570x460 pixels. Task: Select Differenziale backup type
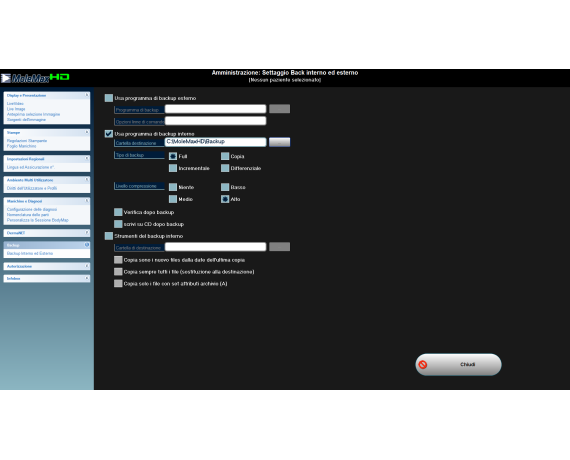[x=225, y=168]
